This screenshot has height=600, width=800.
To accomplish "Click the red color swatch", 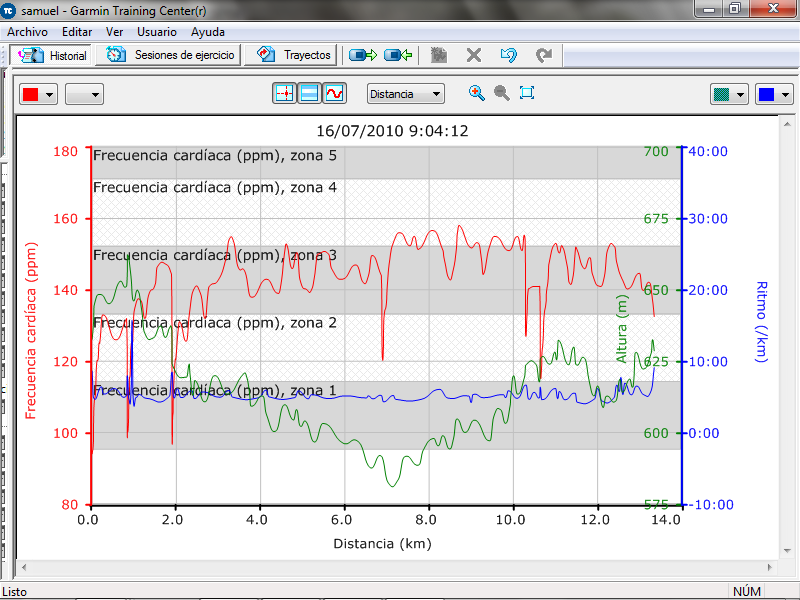I will (31, 94).
